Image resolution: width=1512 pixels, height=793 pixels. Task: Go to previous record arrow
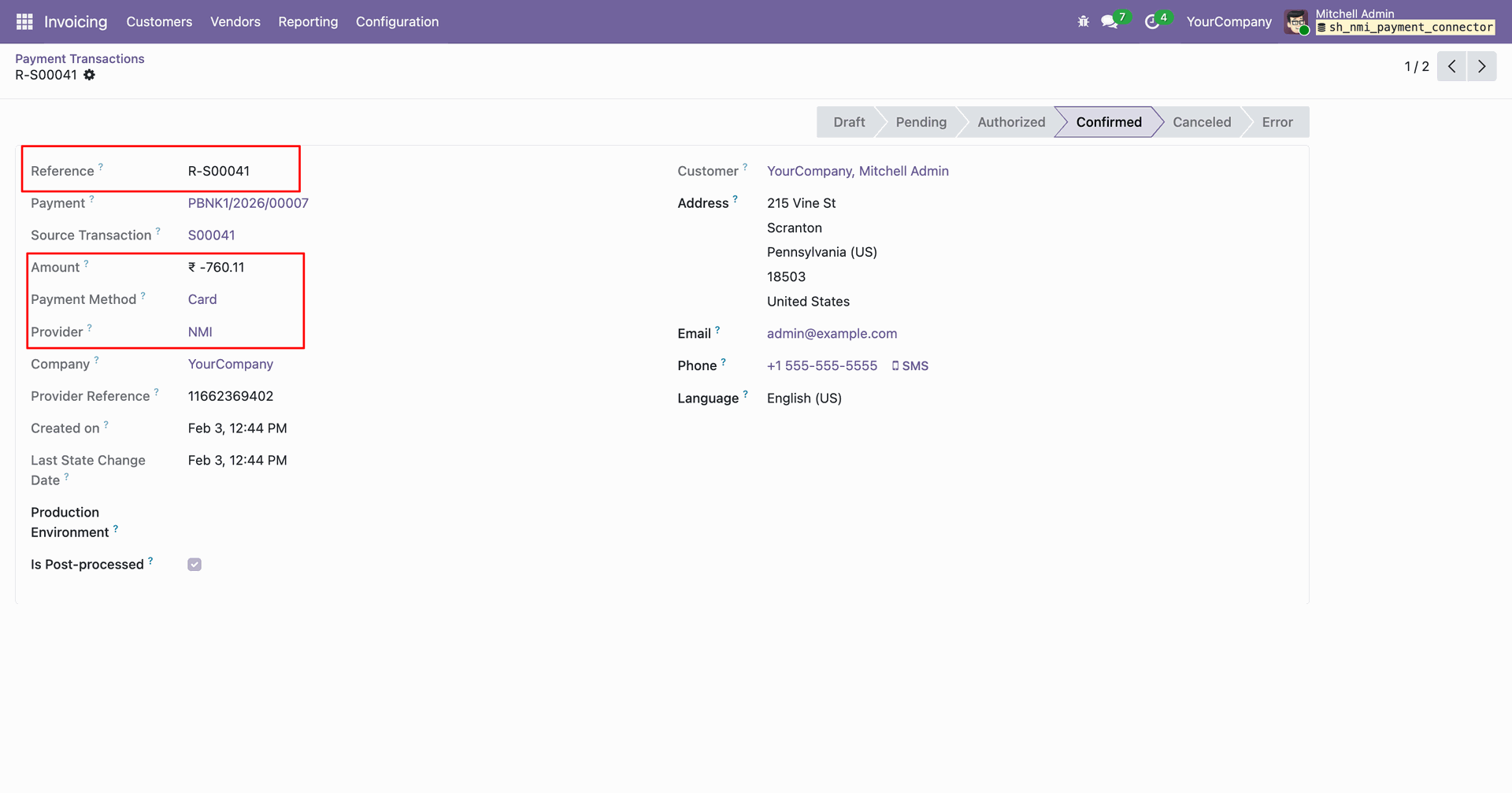tap(1451, 66)
